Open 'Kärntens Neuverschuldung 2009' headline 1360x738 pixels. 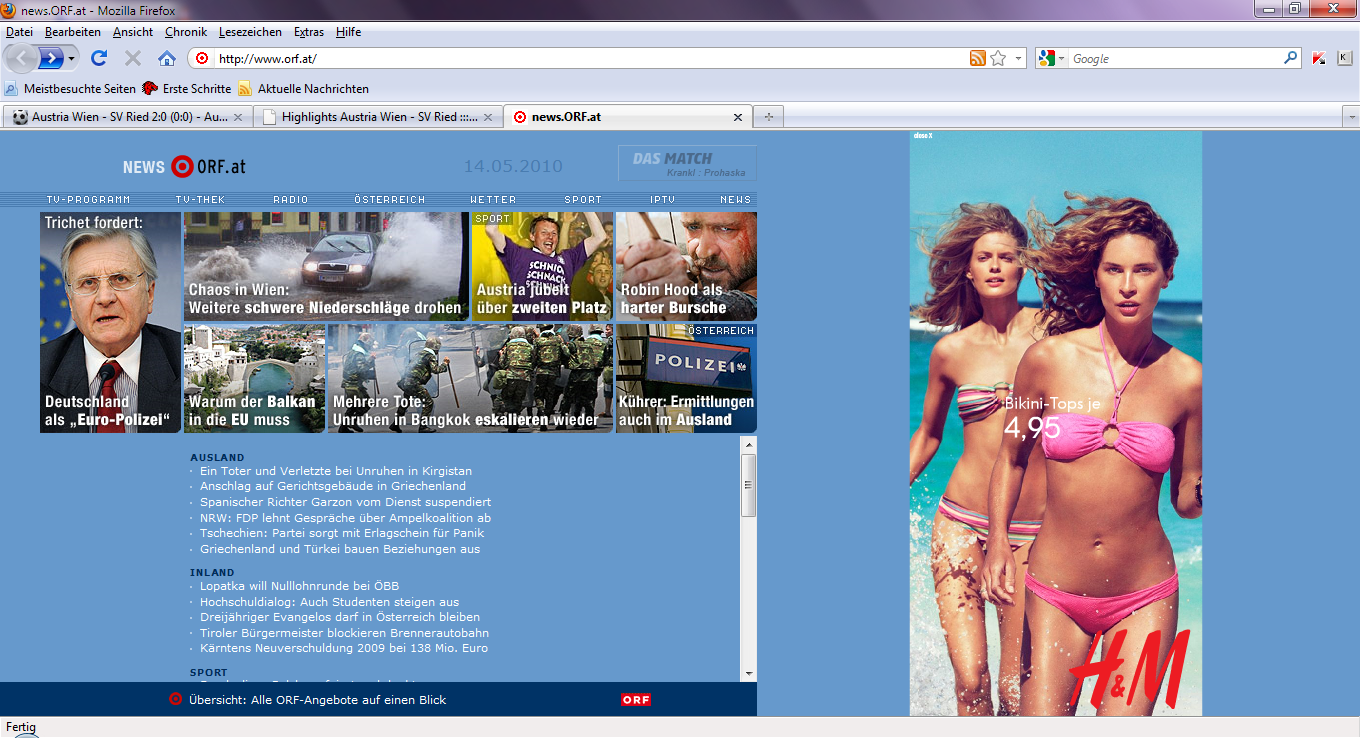pos(344,649)
